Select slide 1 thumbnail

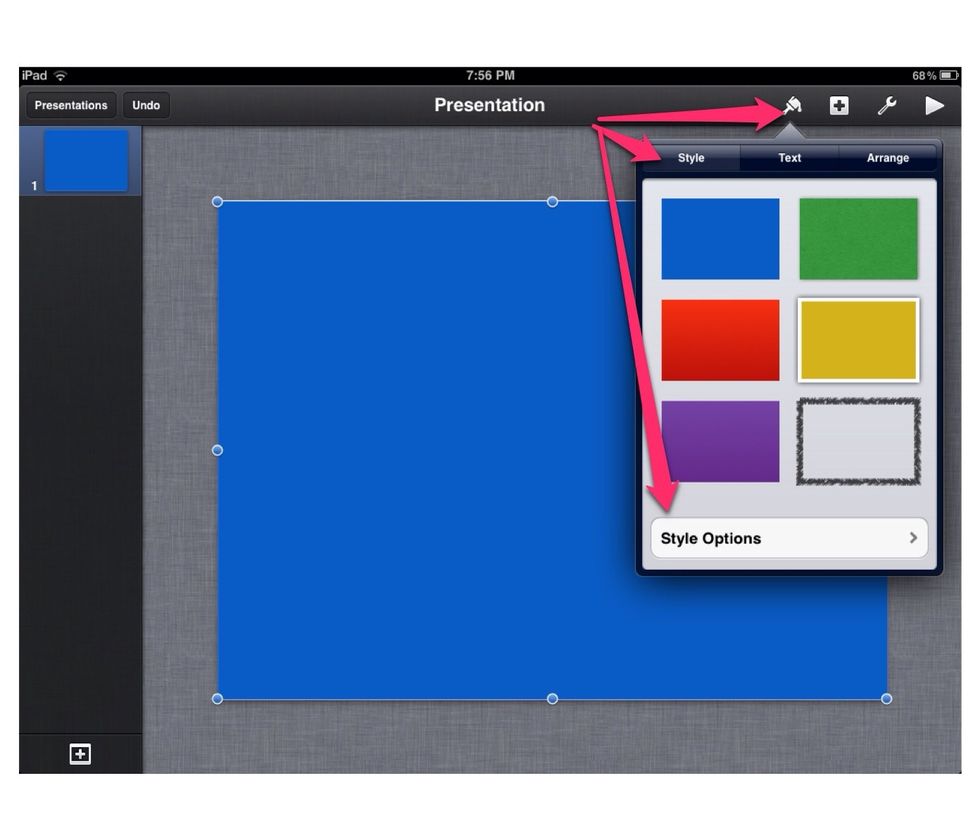point(86,160)
